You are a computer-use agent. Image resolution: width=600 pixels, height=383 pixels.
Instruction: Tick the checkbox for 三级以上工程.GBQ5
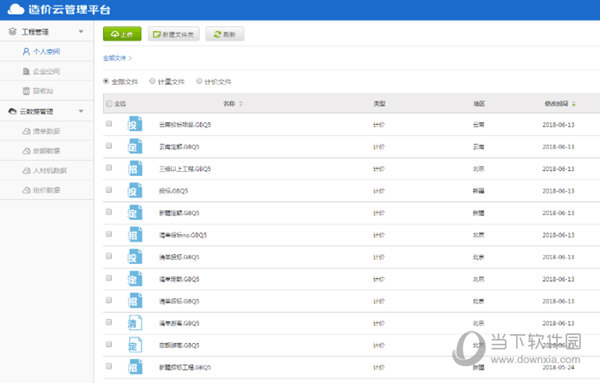[x=109, y=168]
